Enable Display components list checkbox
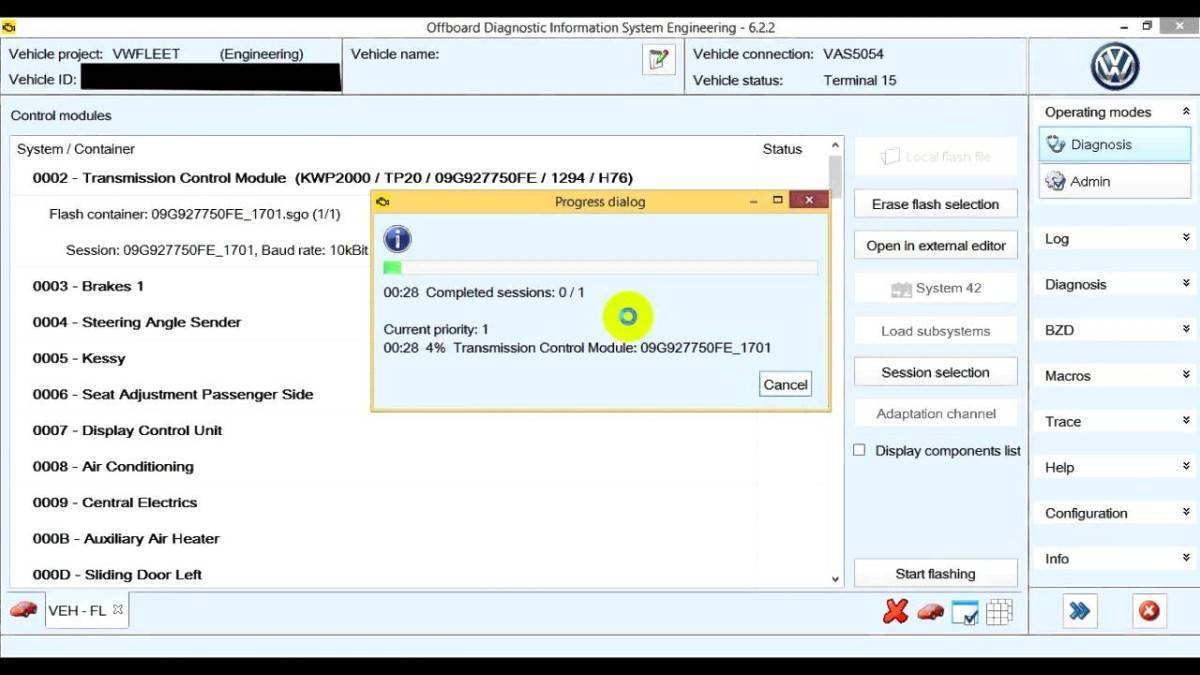This screenshot has height=675, width=1200. pyautogui.click(x=859, y=450)
